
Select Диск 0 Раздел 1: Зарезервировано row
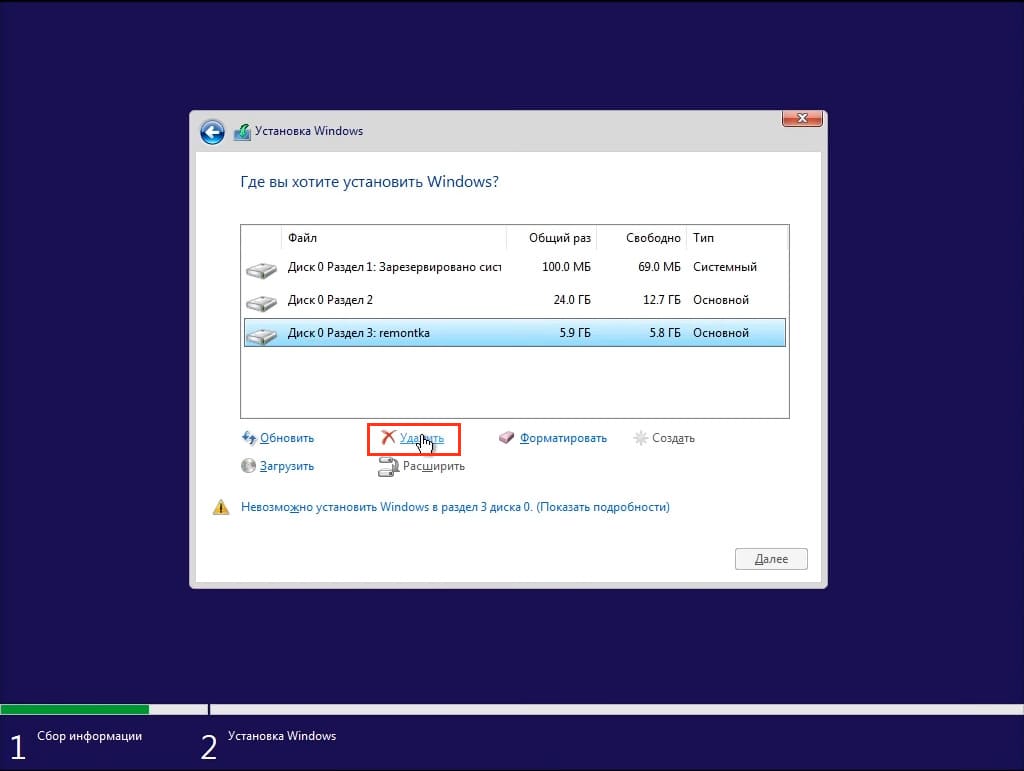pyautogui.click(x=515, y=267)
